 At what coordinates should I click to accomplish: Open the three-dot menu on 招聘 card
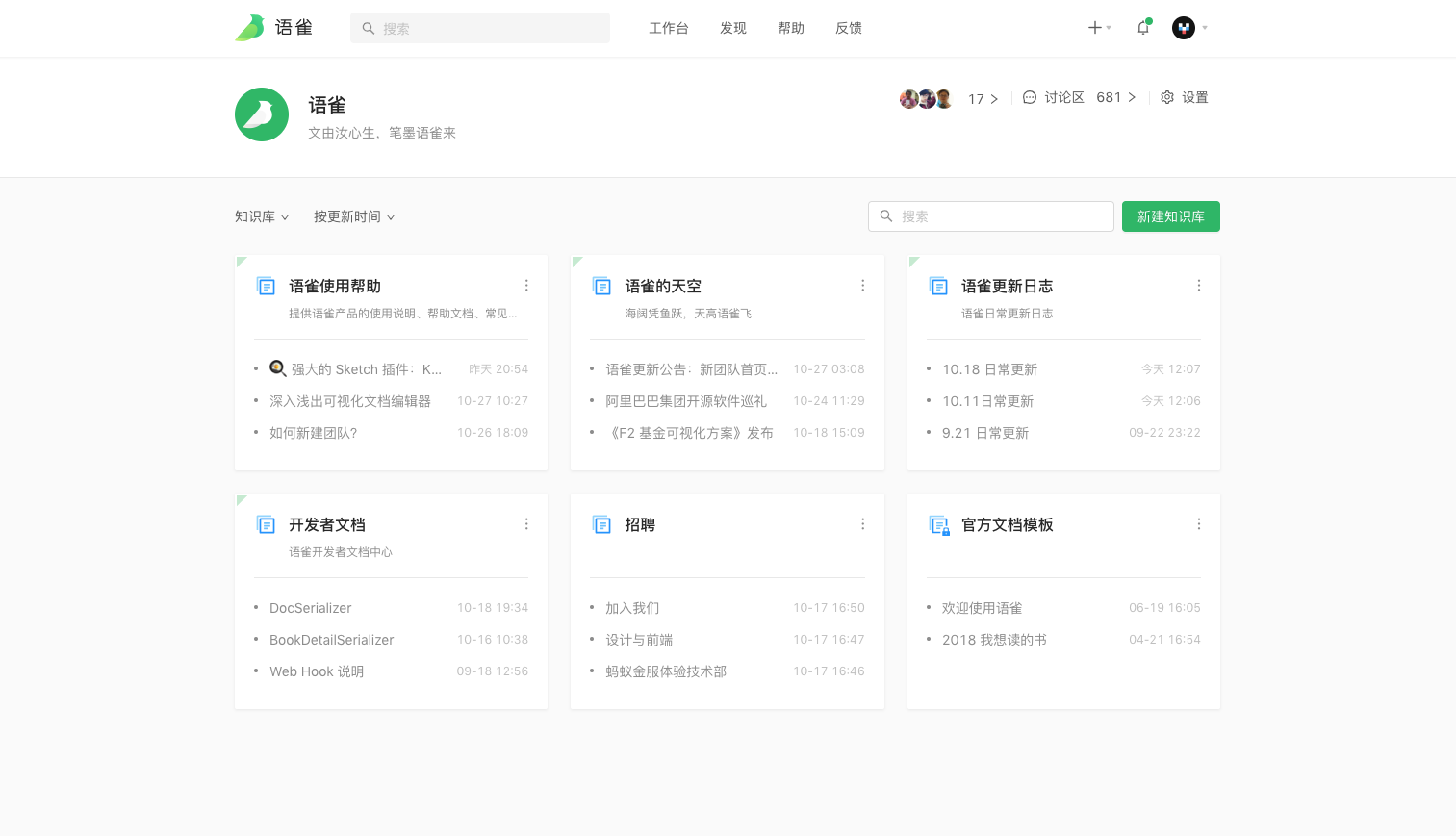coord(862,524)
